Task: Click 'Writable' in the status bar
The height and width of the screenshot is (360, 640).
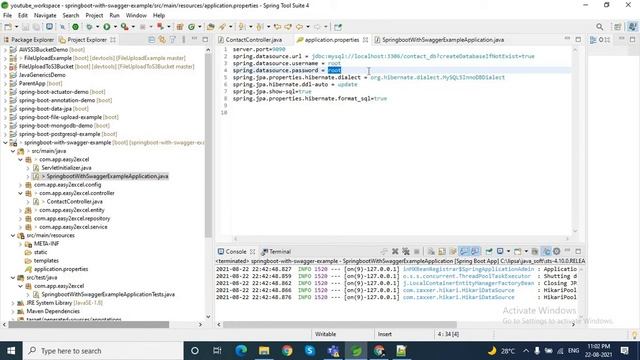Action: 325,334
